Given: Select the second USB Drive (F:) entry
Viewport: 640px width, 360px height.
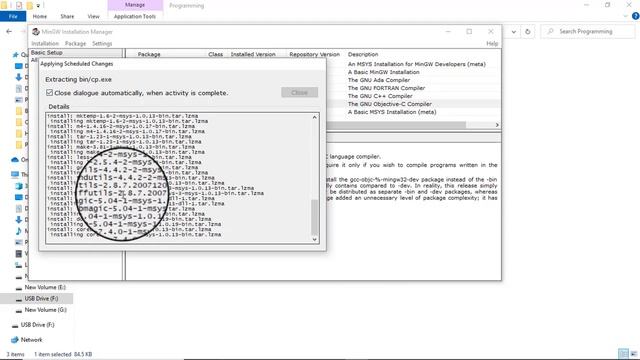Looking at the screenshot, I should click(x=38, y=325).
